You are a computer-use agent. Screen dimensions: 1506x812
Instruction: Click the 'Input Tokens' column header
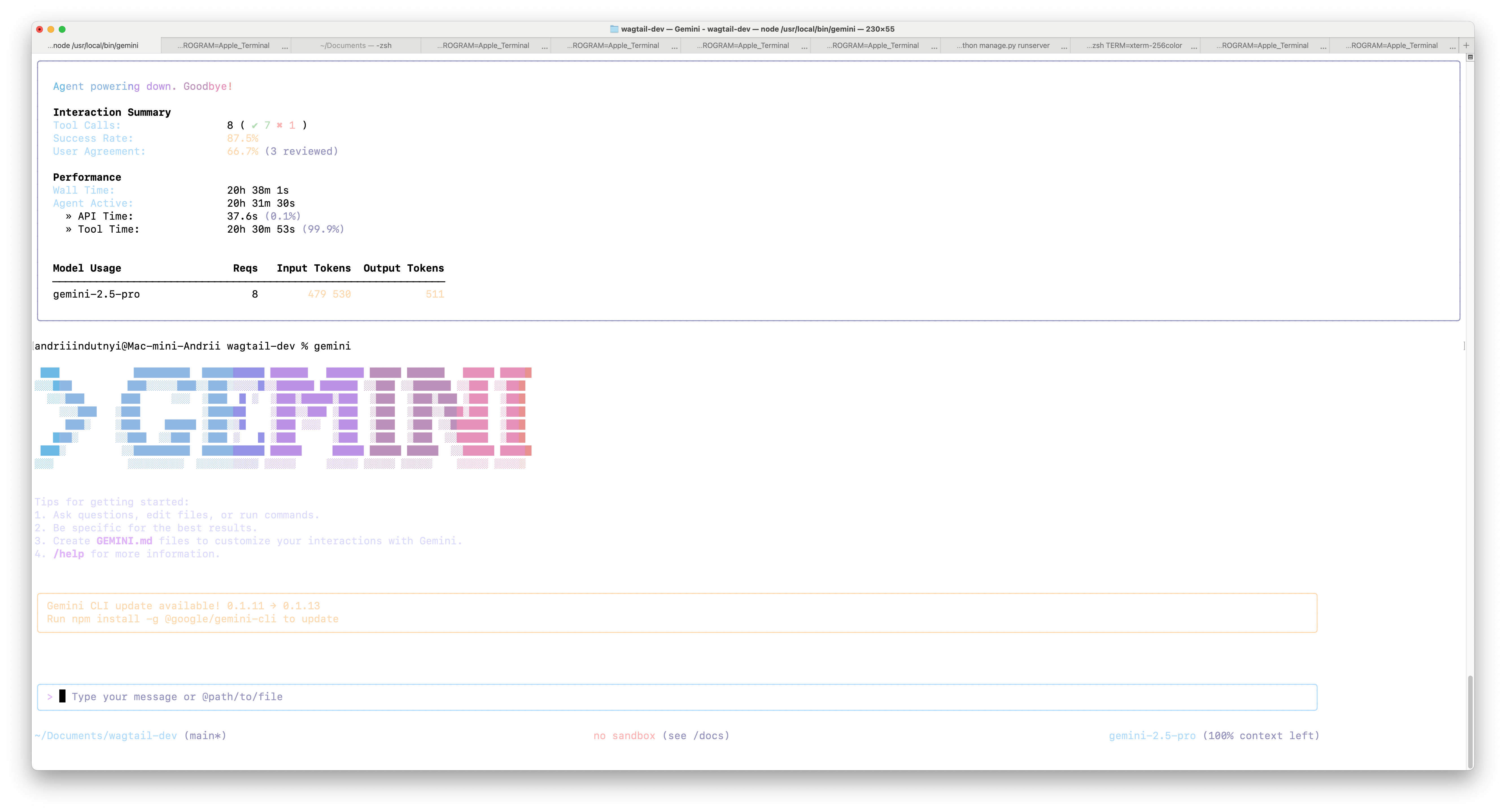point(313,268)
